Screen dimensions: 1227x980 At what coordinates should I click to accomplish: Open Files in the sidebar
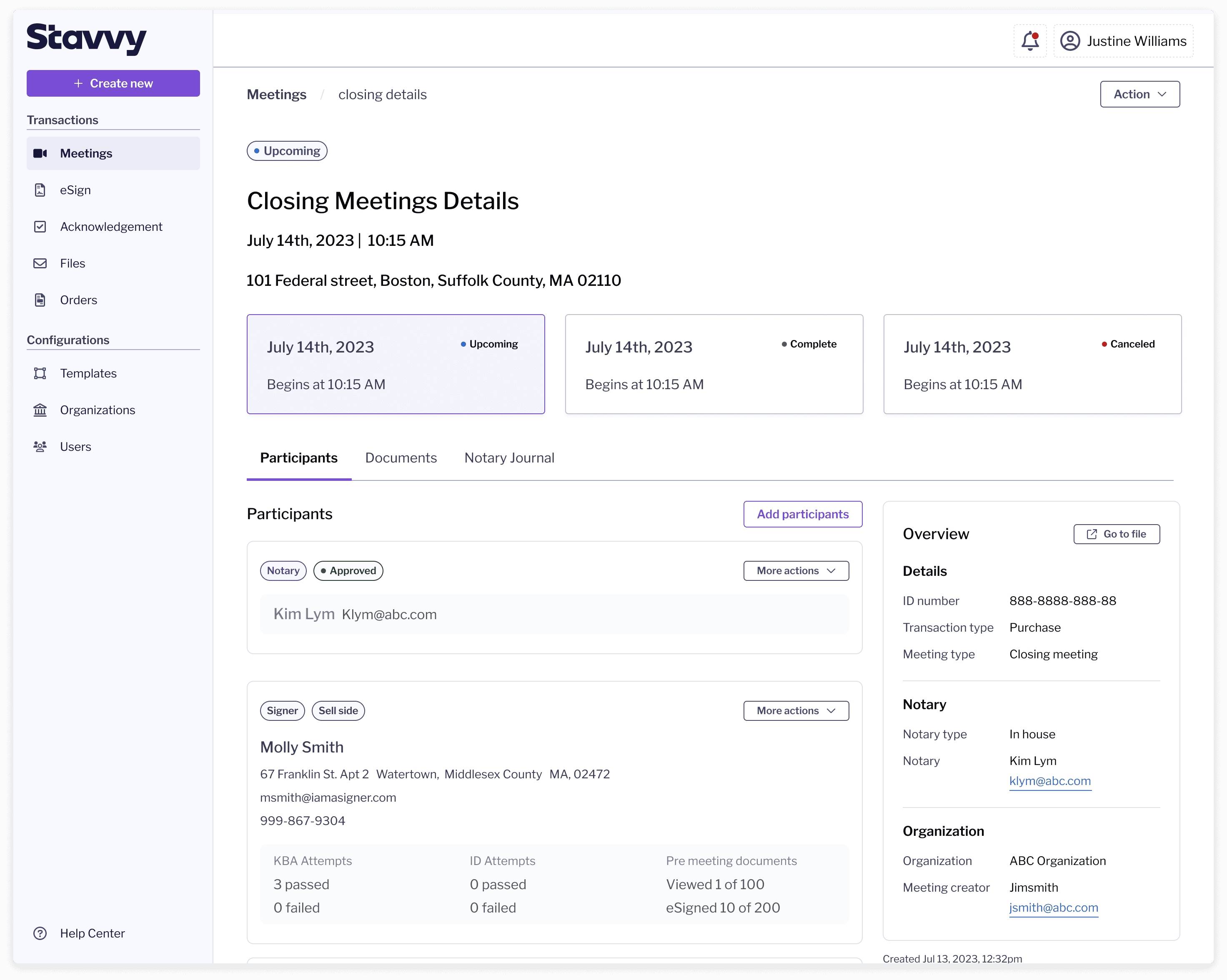click(x=113, y=263)
